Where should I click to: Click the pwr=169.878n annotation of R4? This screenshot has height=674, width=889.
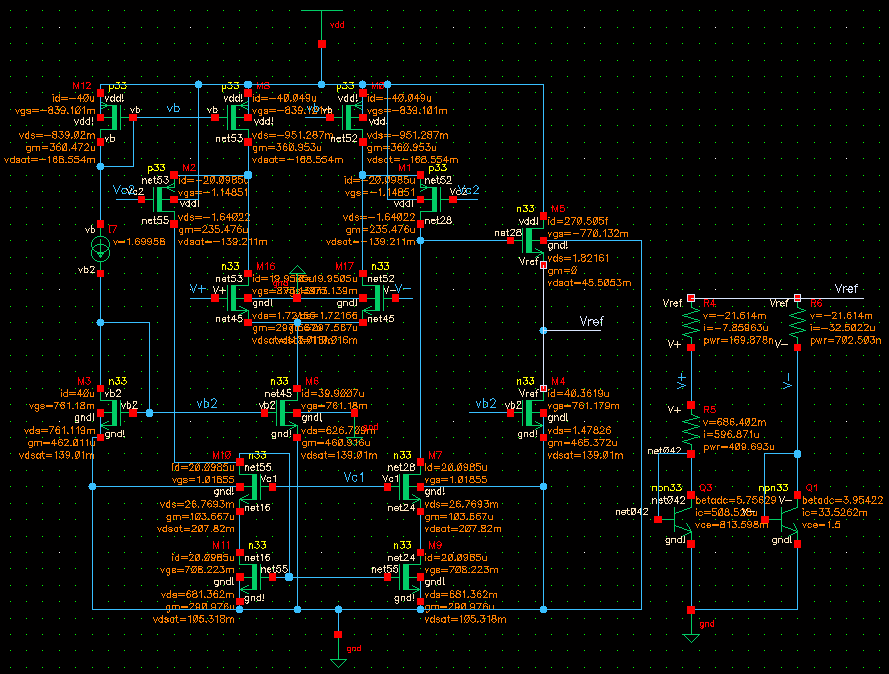pos(738,340)
